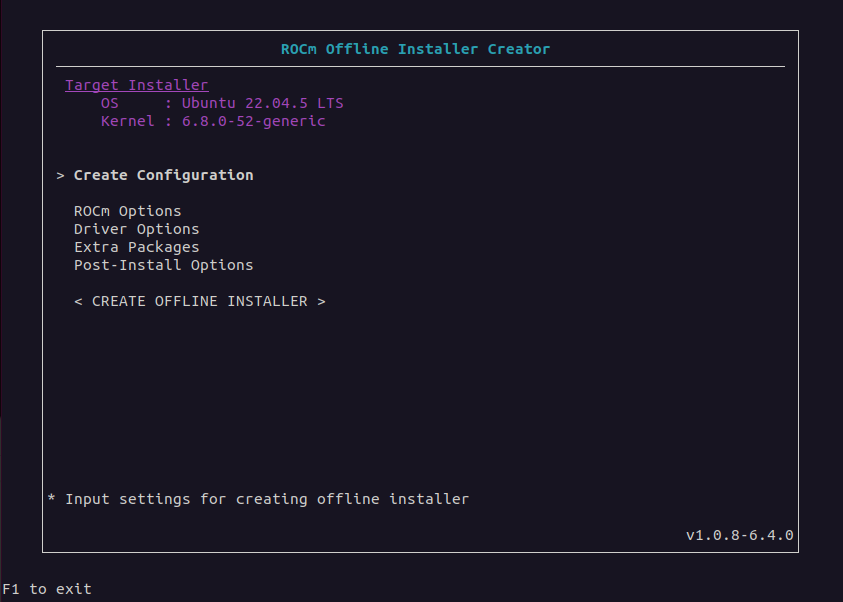This screenshot has height=602, width=843.
Task: Open Driver Options
Action: pyautogui.click(x=136, y=229)
